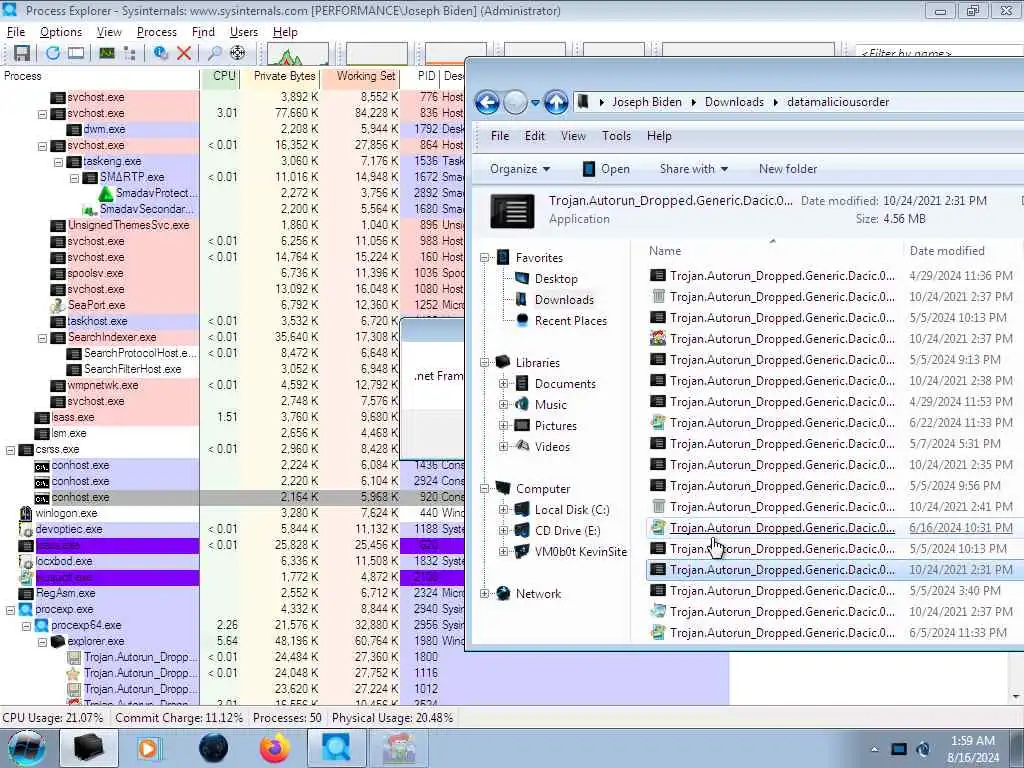Click the red X Kill Process icon
This screenshot has width=1024, height=768.
[184, 53]
